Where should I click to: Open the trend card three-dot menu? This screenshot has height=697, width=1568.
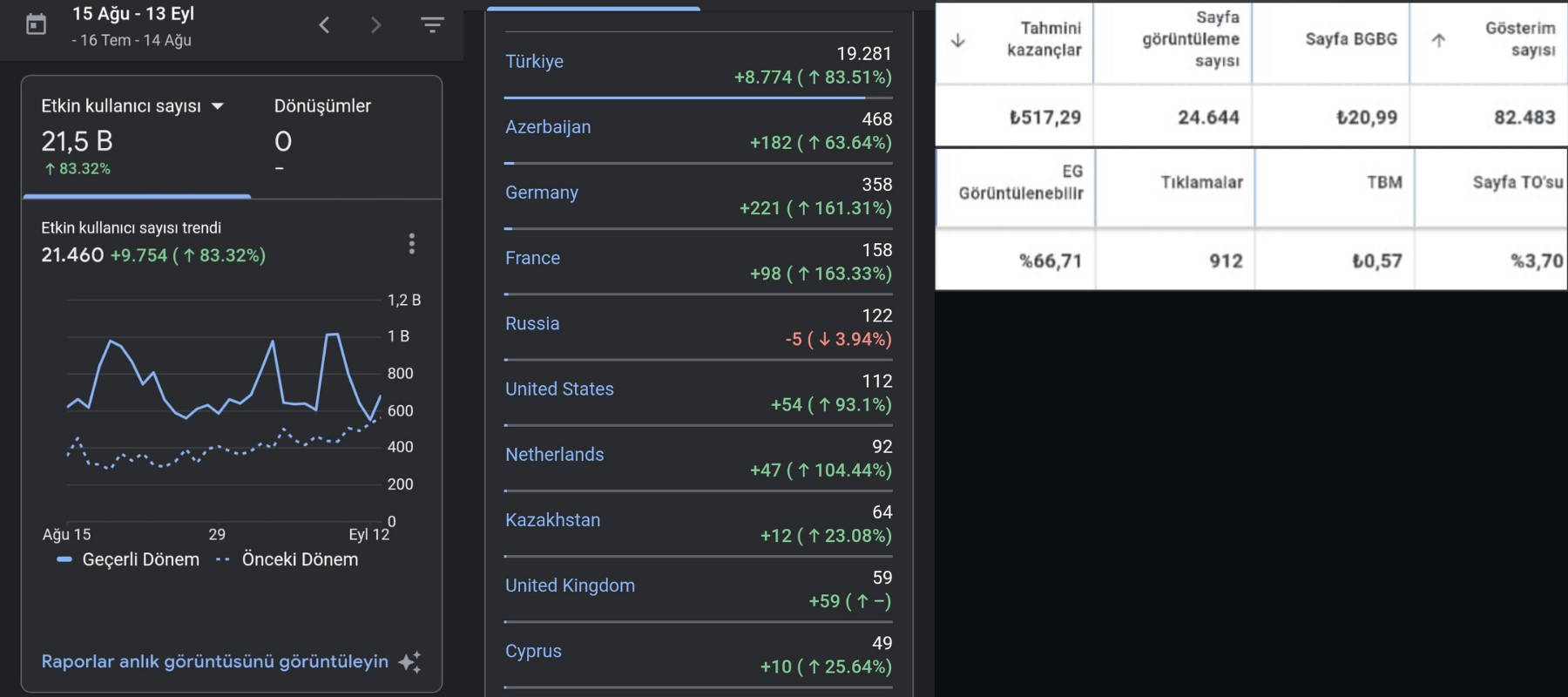tap(412, 244)
